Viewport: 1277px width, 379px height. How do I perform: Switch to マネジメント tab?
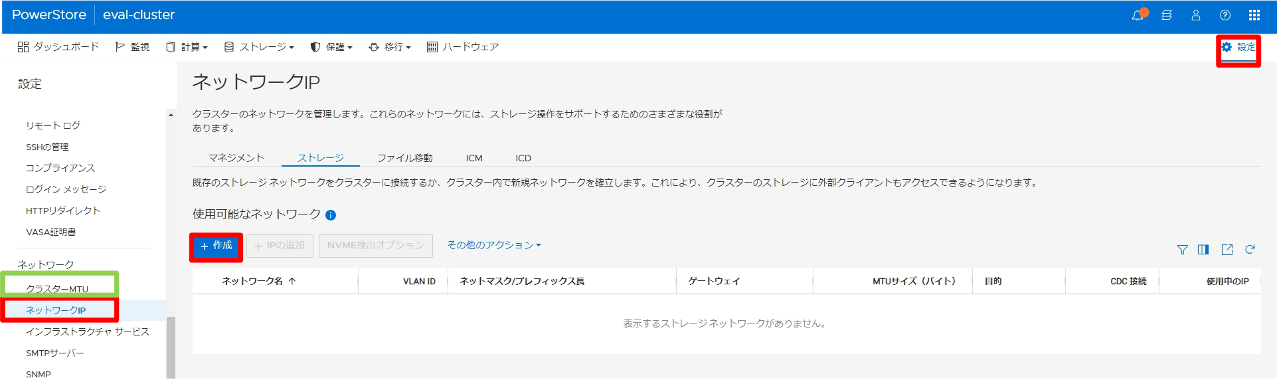pos(237,158)
